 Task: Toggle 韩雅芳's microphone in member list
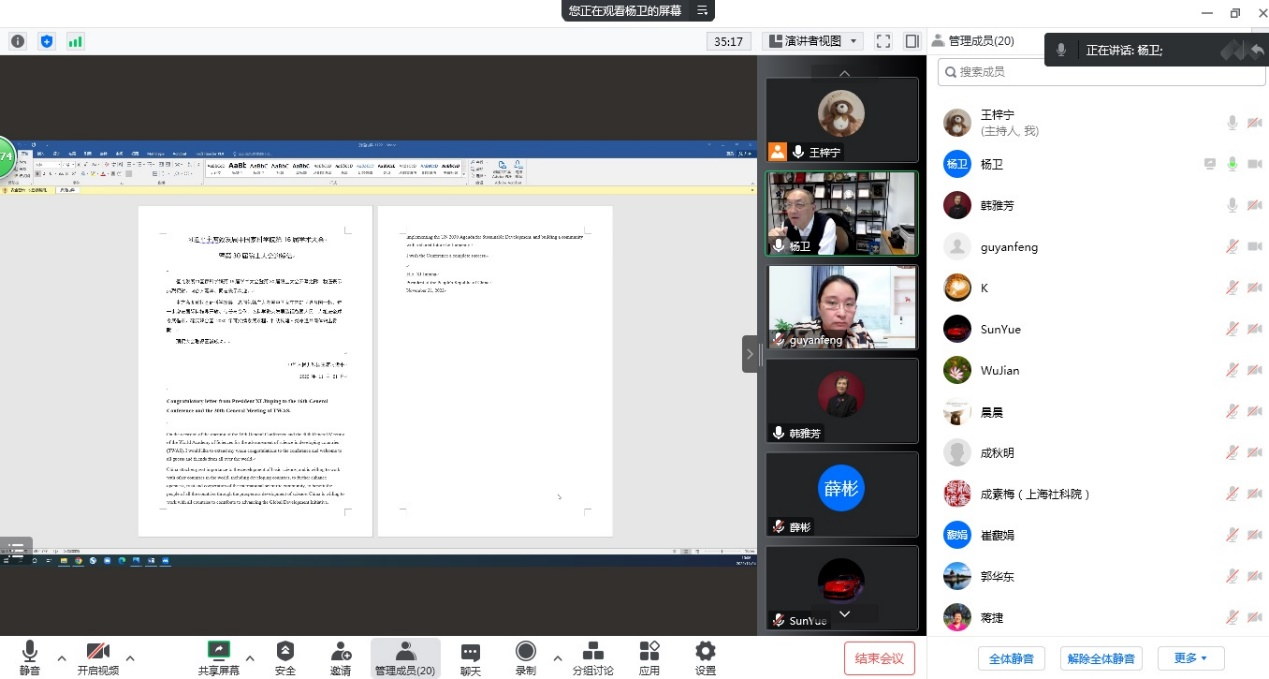(1233, 205)
